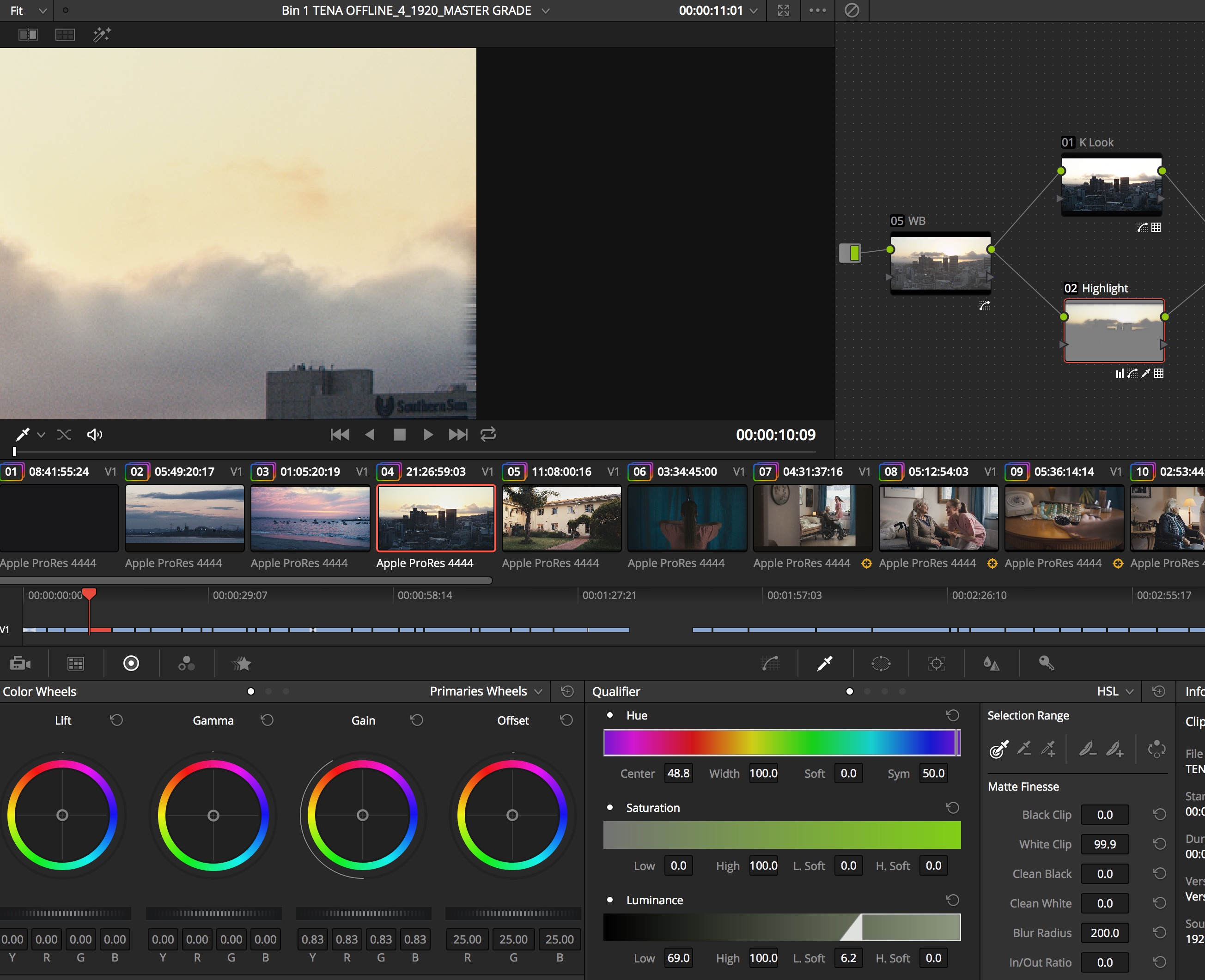Click the White Clip value field
Viewport: 1205px width, 980px height.
click(x=1104, y=844)
